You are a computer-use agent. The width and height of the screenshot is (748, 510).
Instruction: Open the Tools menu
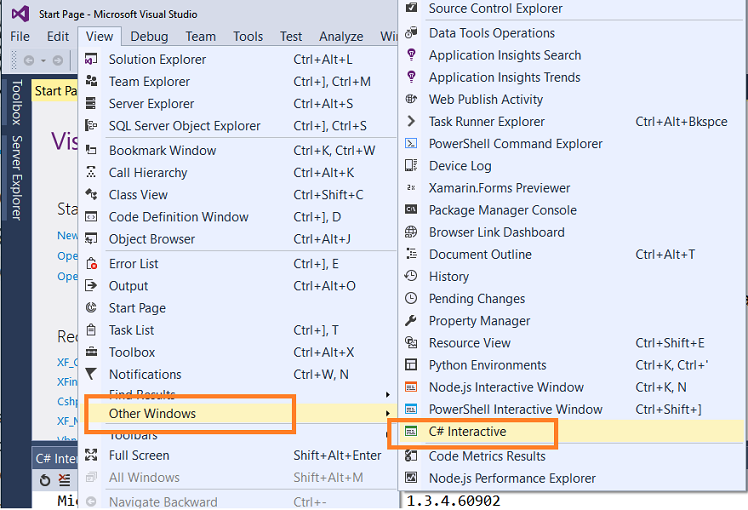coord(248,36)
